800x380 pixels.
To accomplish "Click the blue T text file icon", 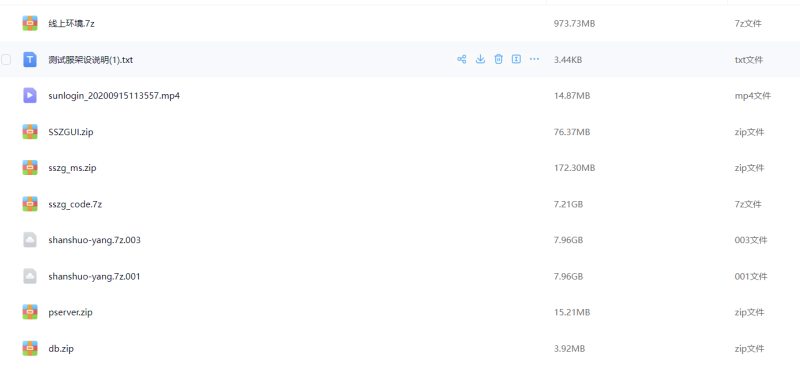I will tap(30, 60).
